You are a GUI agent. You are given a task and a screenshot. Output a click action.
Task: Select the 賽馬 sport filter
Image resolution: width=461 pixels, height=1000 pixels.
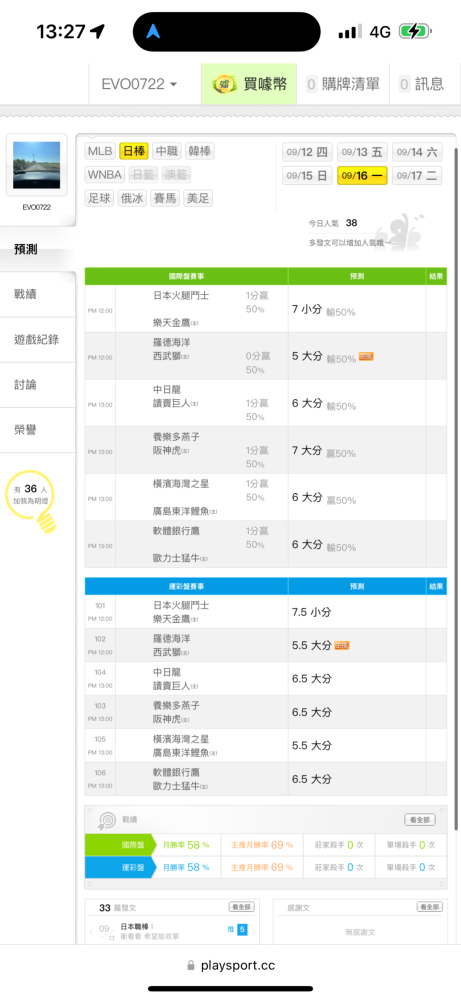[x=165, y=198]
